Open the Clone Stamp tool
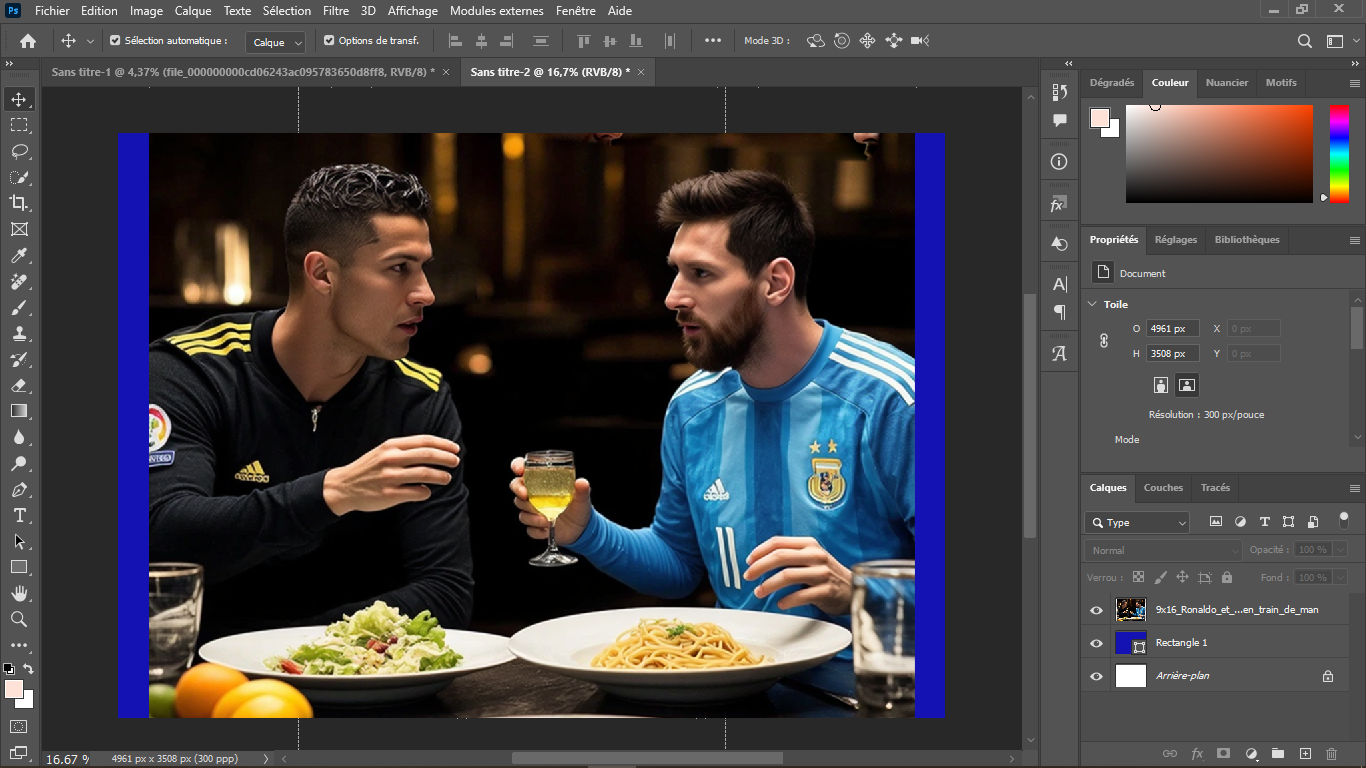Viewport: 1366px width, 768px height. pos(18,333)
